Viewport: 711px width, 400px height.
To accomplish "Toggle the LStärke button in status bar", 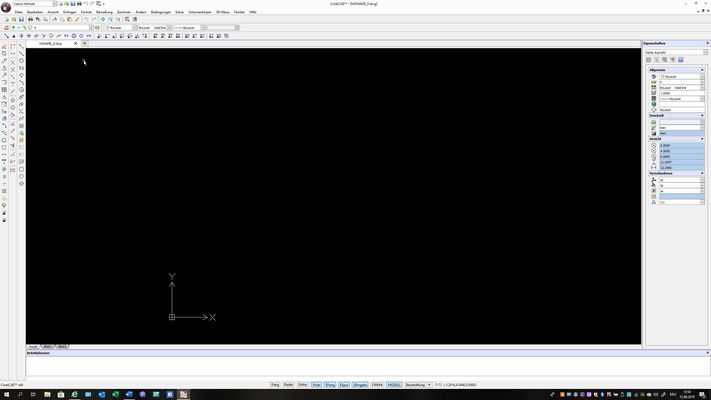I will [377, 385].
